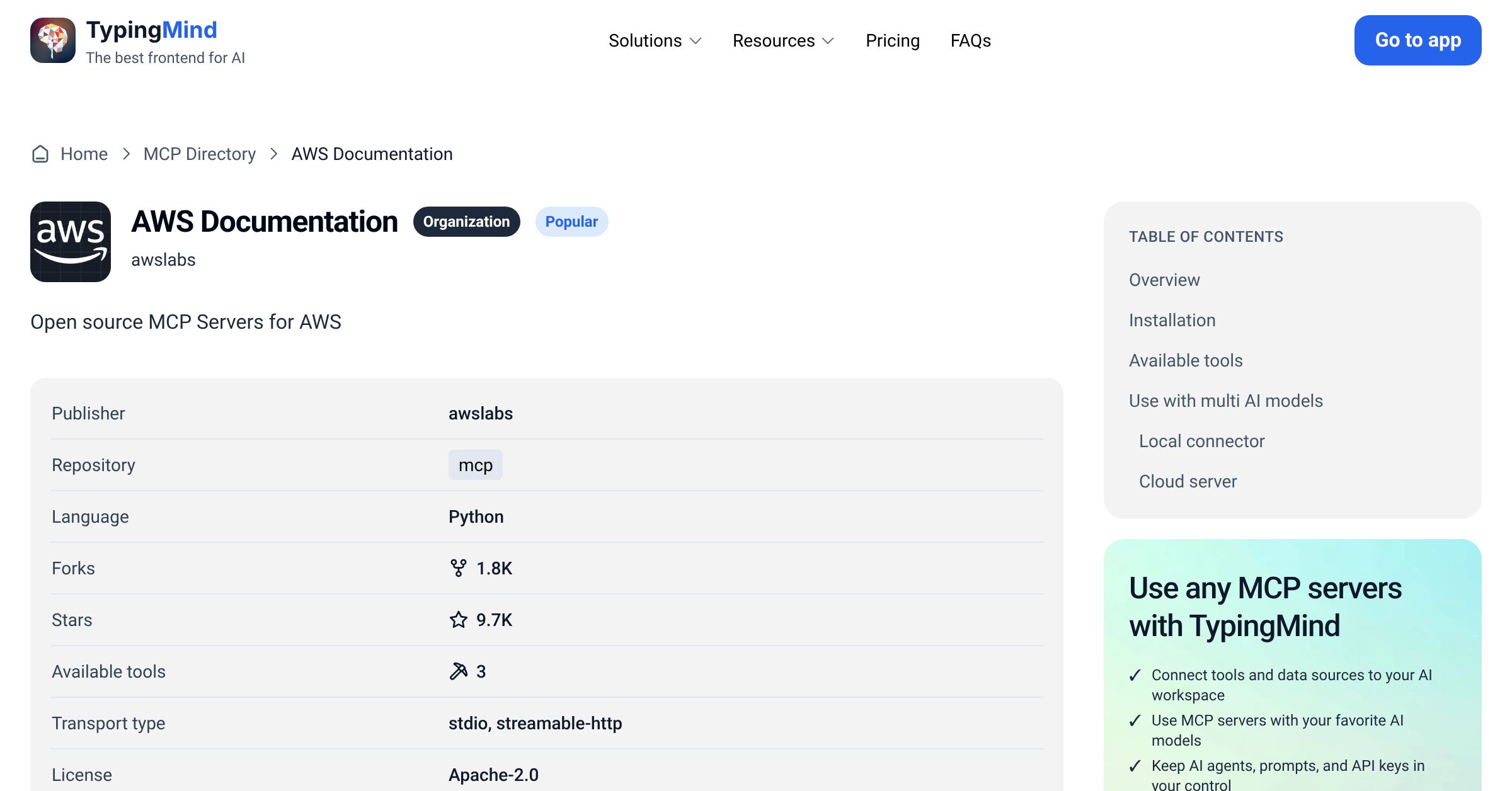The height and width of the screenshot is (791, 1512).
Task: Click AWS Documentation in the breadcrumb
Action: point(372,154)
